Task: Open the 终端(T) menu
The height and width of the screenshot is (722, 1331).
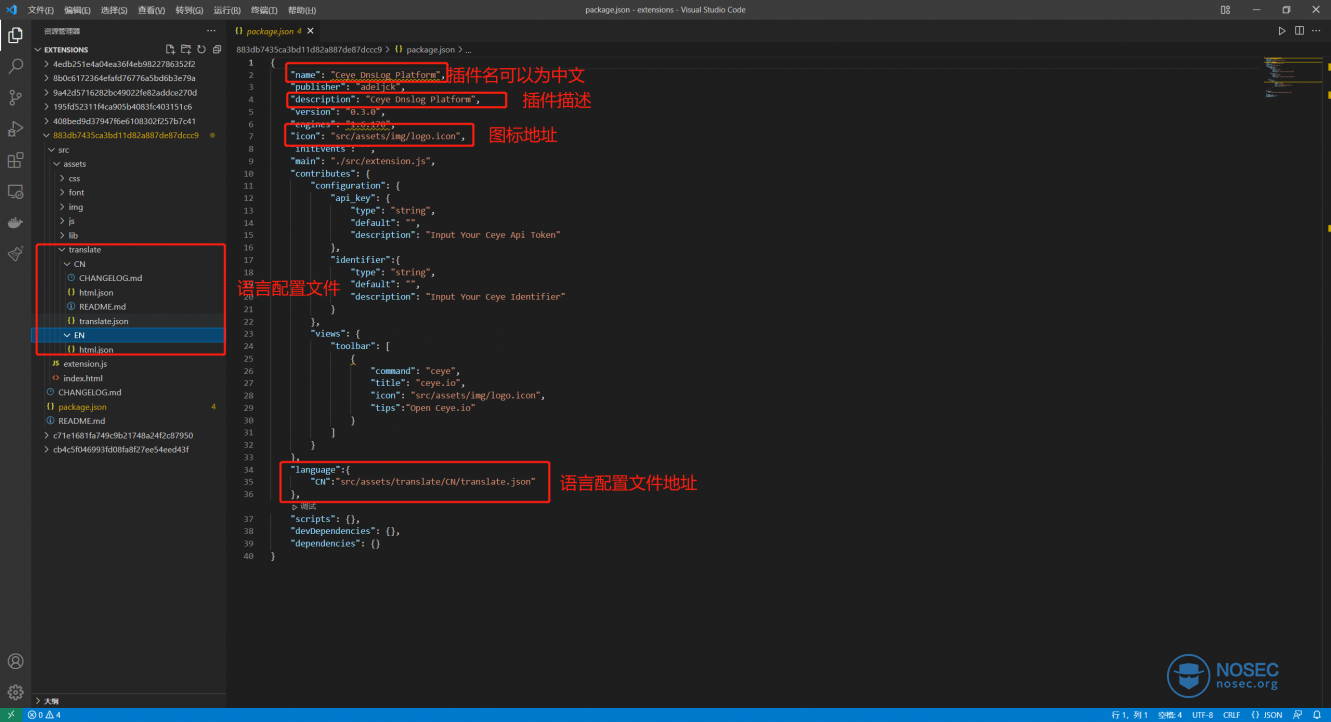Action: pos(264,10)
